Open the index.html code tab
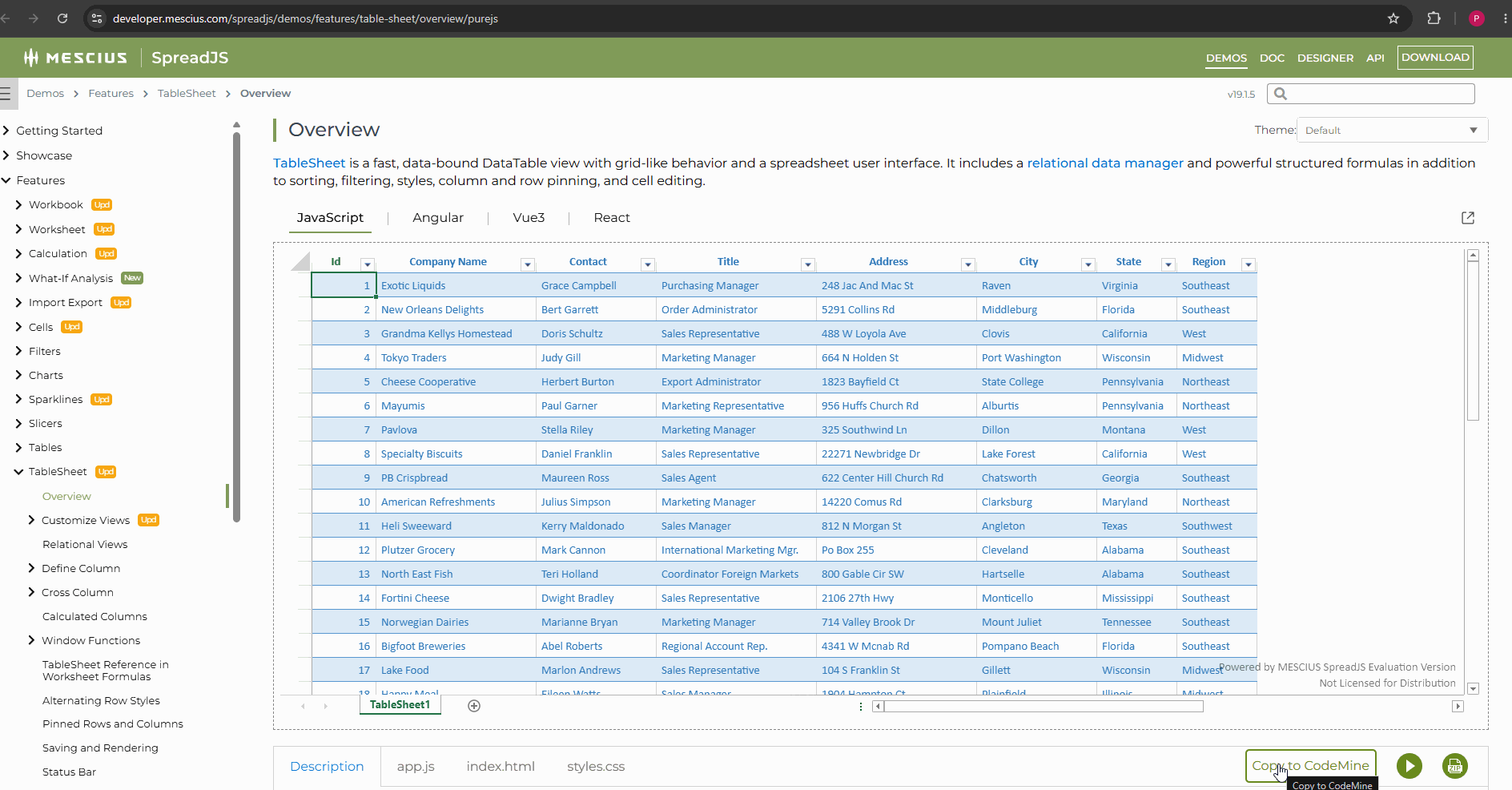Image resolution: width=1512 pixels, height=790 pixels. (501, 767)
